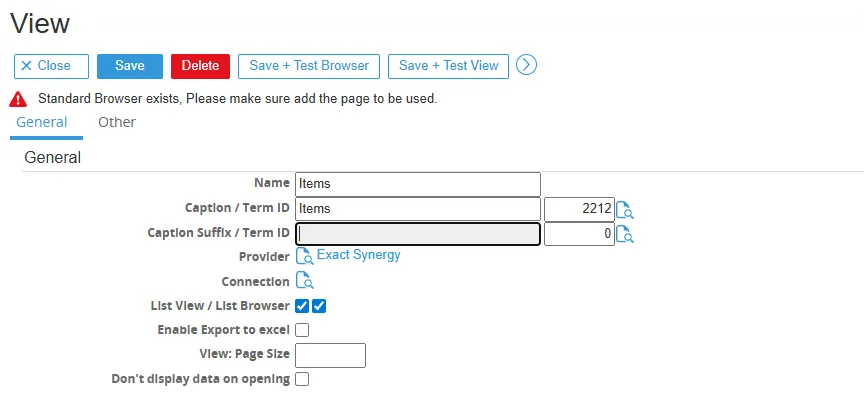
Task: Click the Name input field
Action: click(418, 184)
